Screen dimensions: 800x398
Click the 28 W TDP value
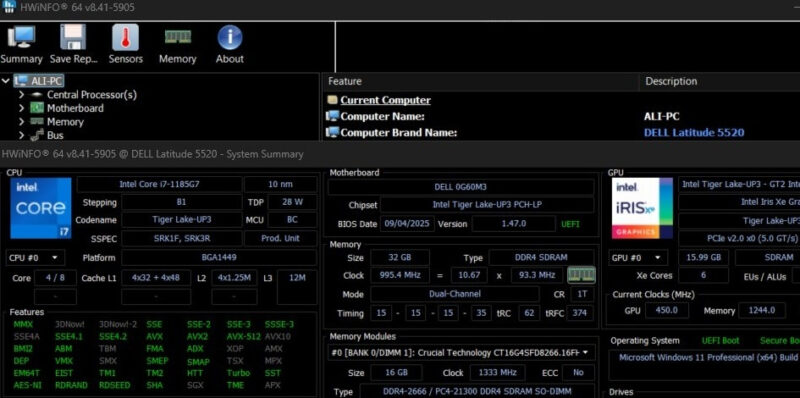tap(292, 202)
